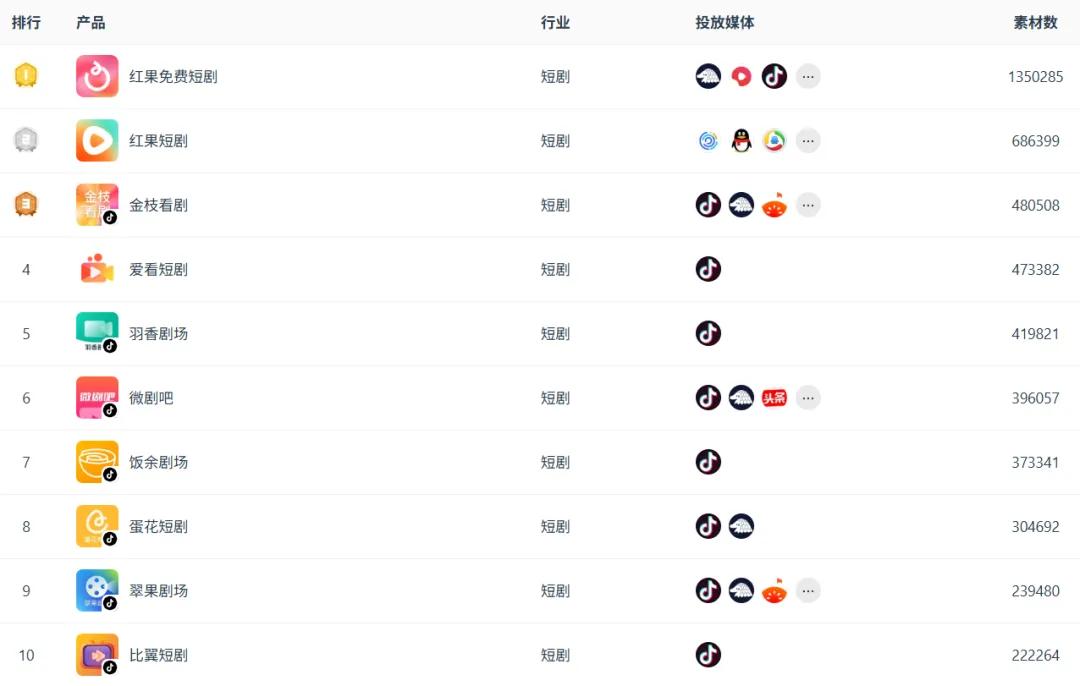Click the 红果免费短剧 app icon
1080x686 pixels.
tap(97, 76)
